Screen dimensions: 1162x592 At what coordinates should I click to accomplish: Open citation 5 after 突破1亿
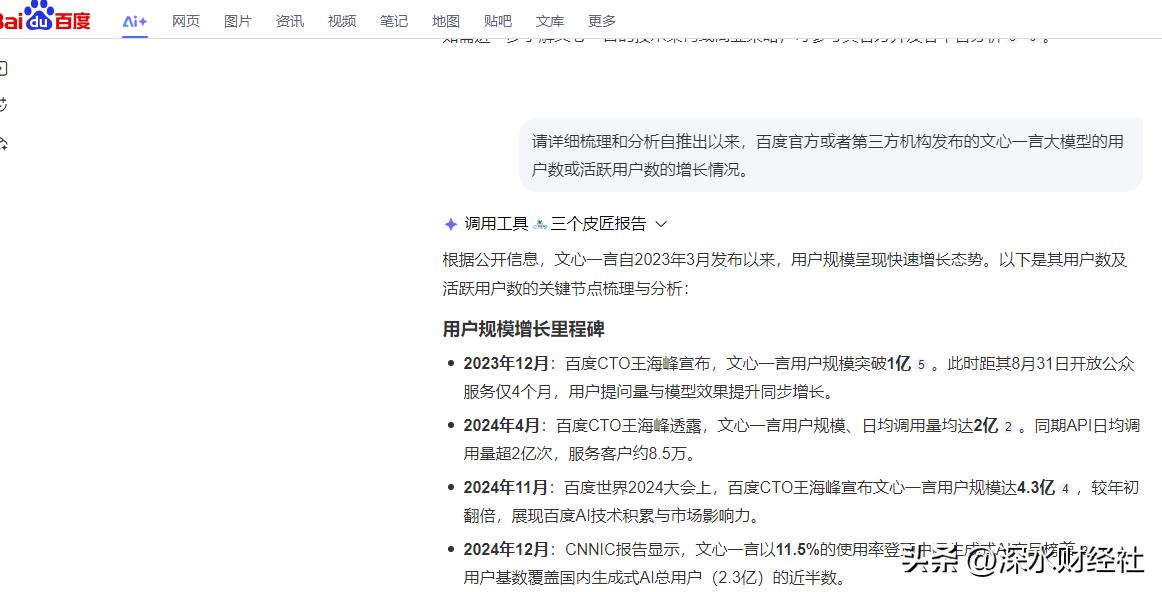pos(920,365)
